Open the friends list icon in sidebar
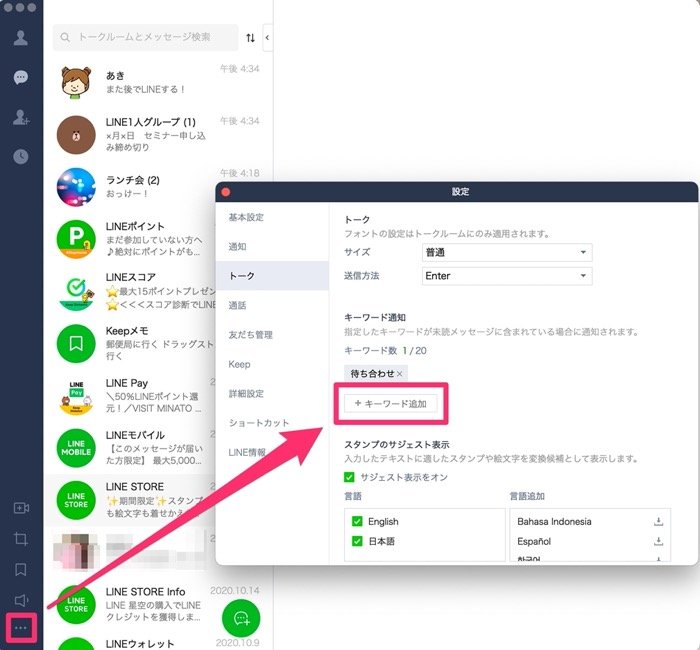 21,38
